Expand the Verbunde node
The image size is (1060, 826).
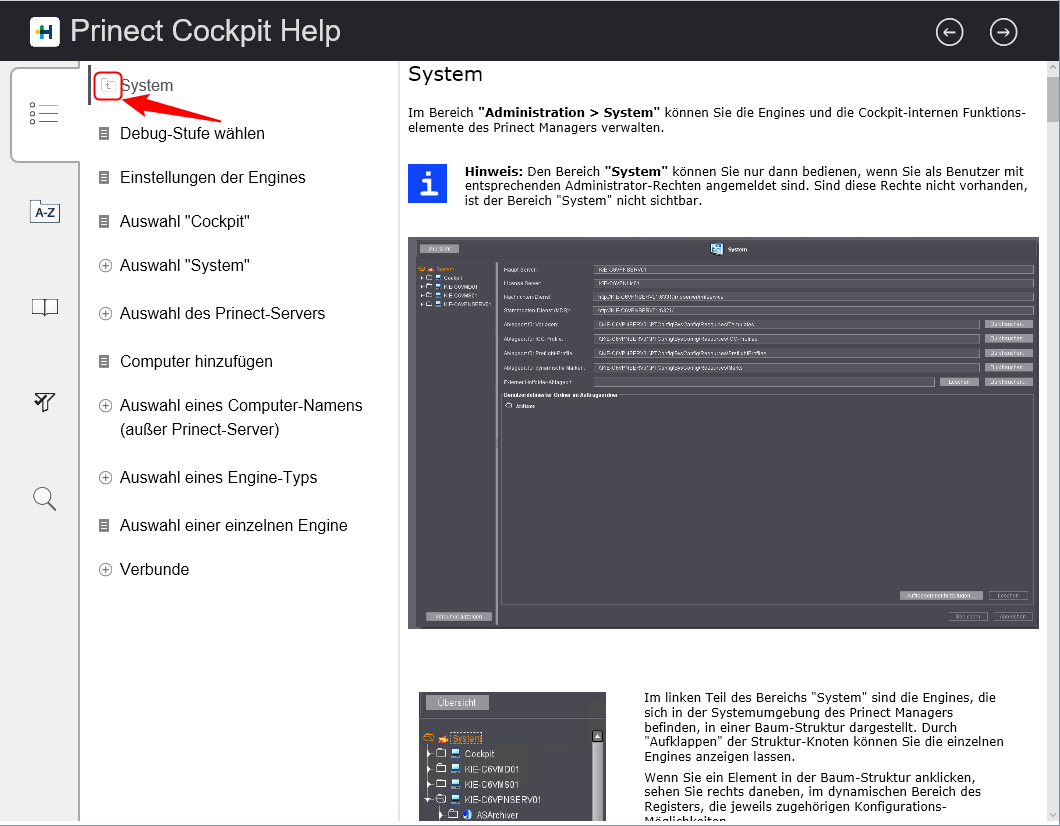pyautogui.click(x=105, y=570)
